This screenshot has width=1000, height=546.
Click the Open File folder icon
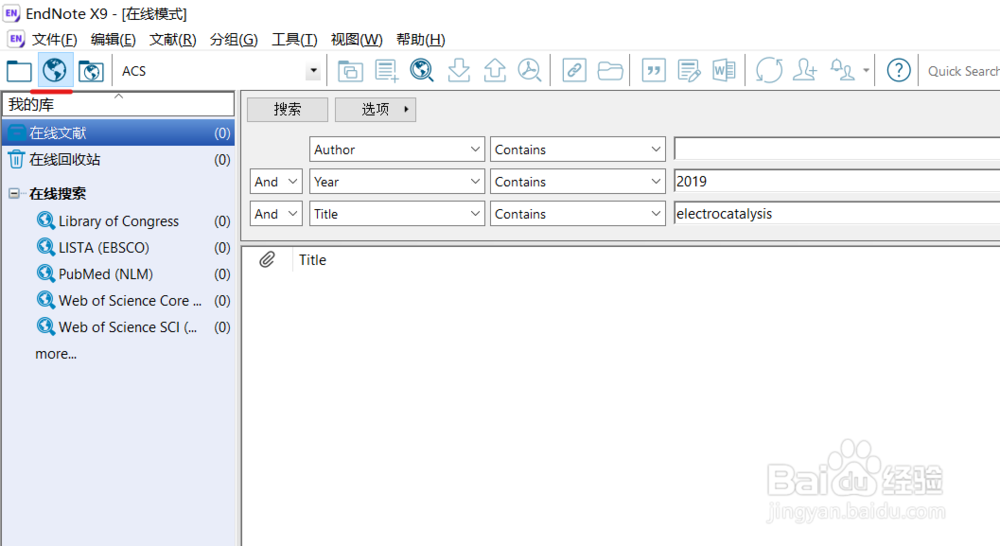[610, 71]
